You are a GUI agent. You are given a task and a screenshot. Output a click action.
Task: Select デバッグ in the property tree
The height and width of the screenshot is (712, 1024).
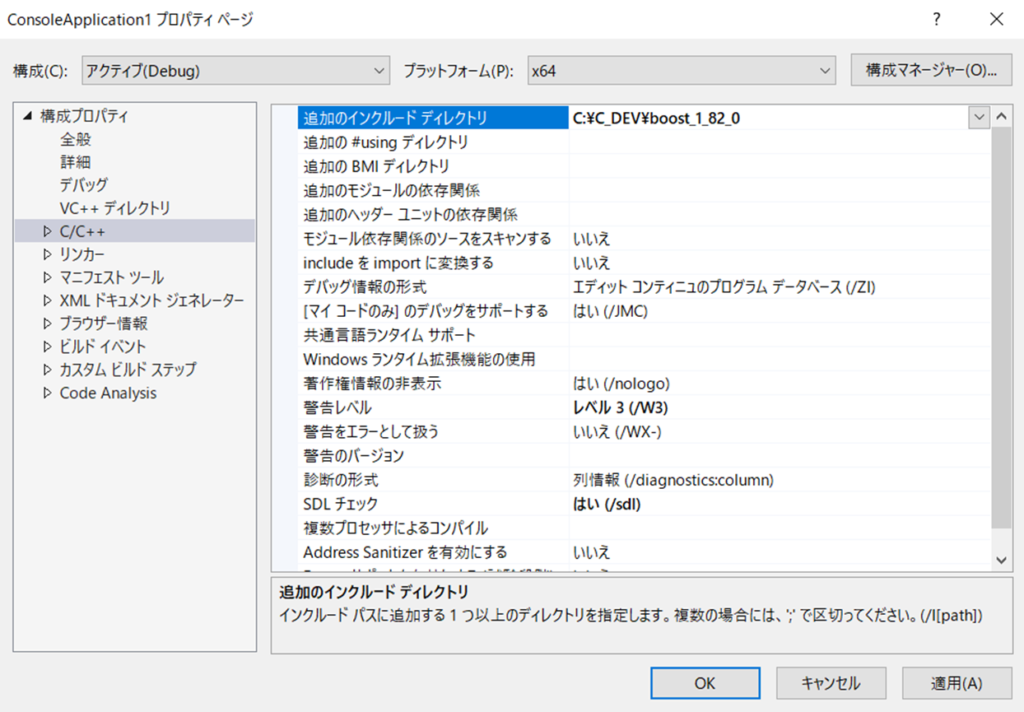(83, 185)
